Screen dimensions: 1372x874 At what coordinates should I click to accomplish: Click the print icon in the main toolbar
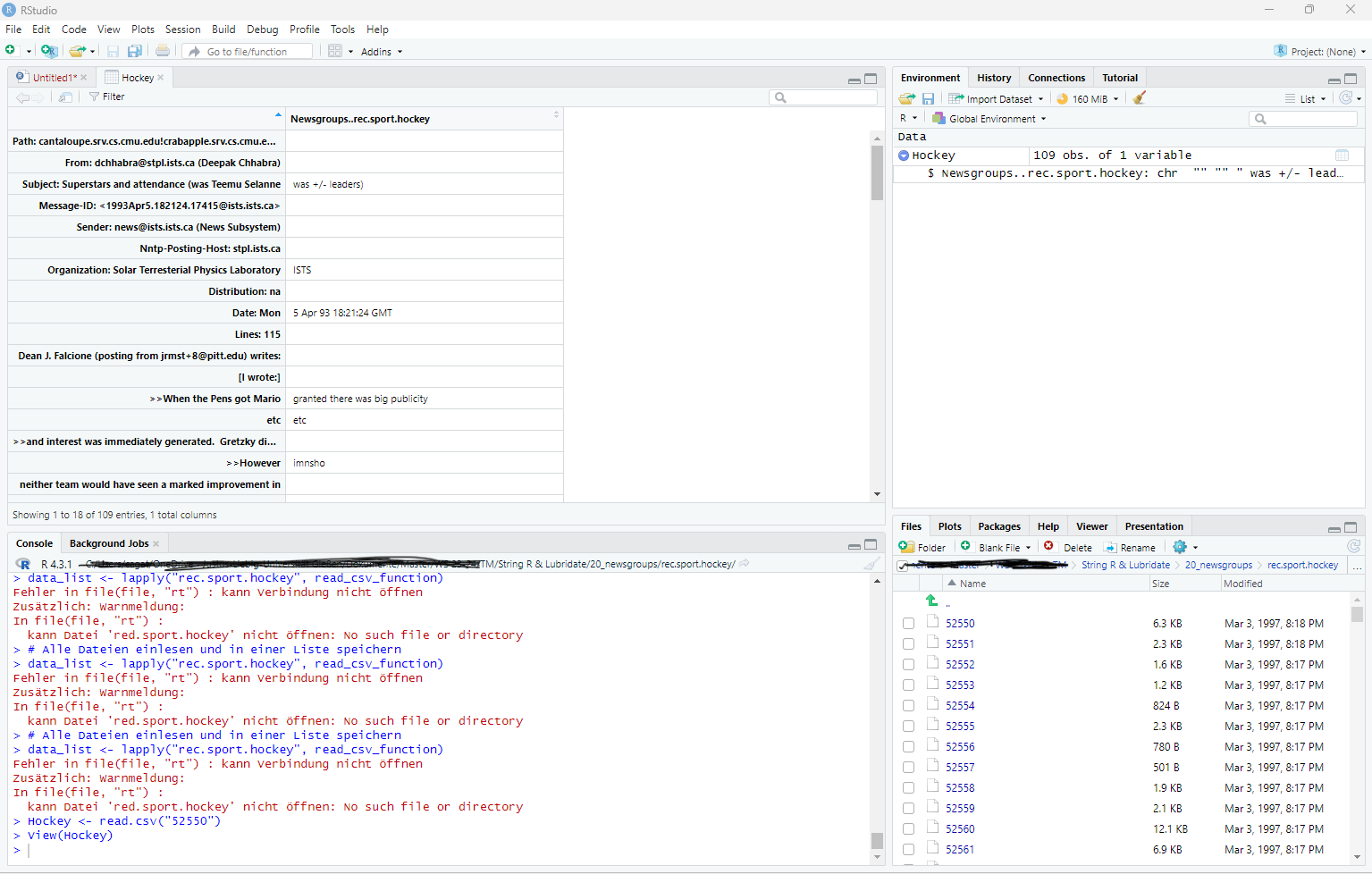tap(162, 52)
